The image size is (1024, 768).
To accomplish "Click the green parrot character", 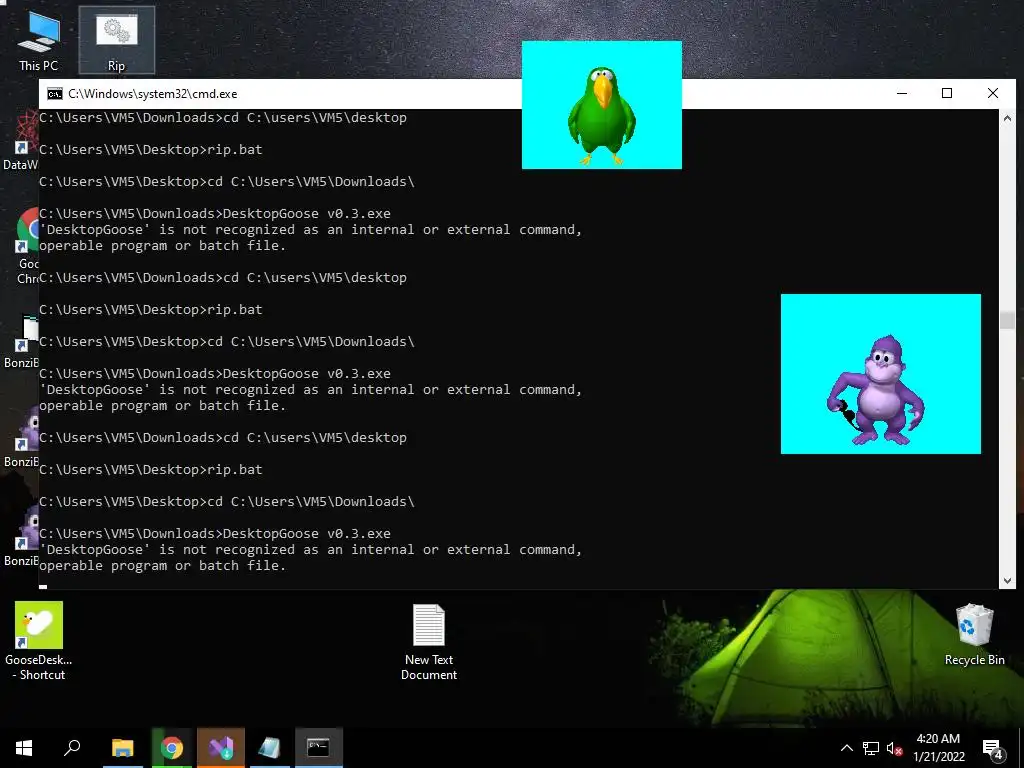I will (x=601, y=114).
